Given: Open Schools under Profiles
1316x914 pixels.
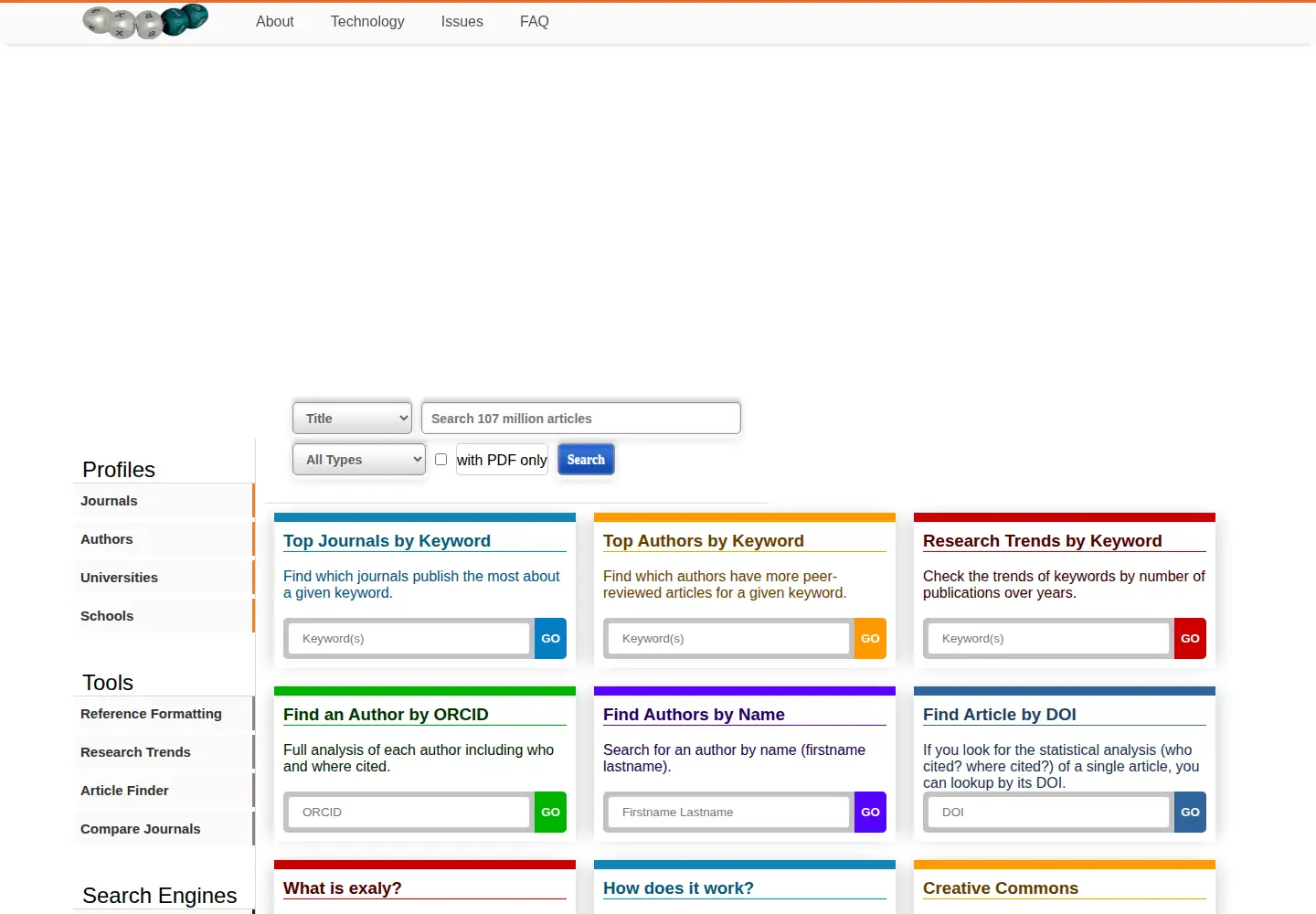Looking at the screenshot, I should click(x=164, y=616).
